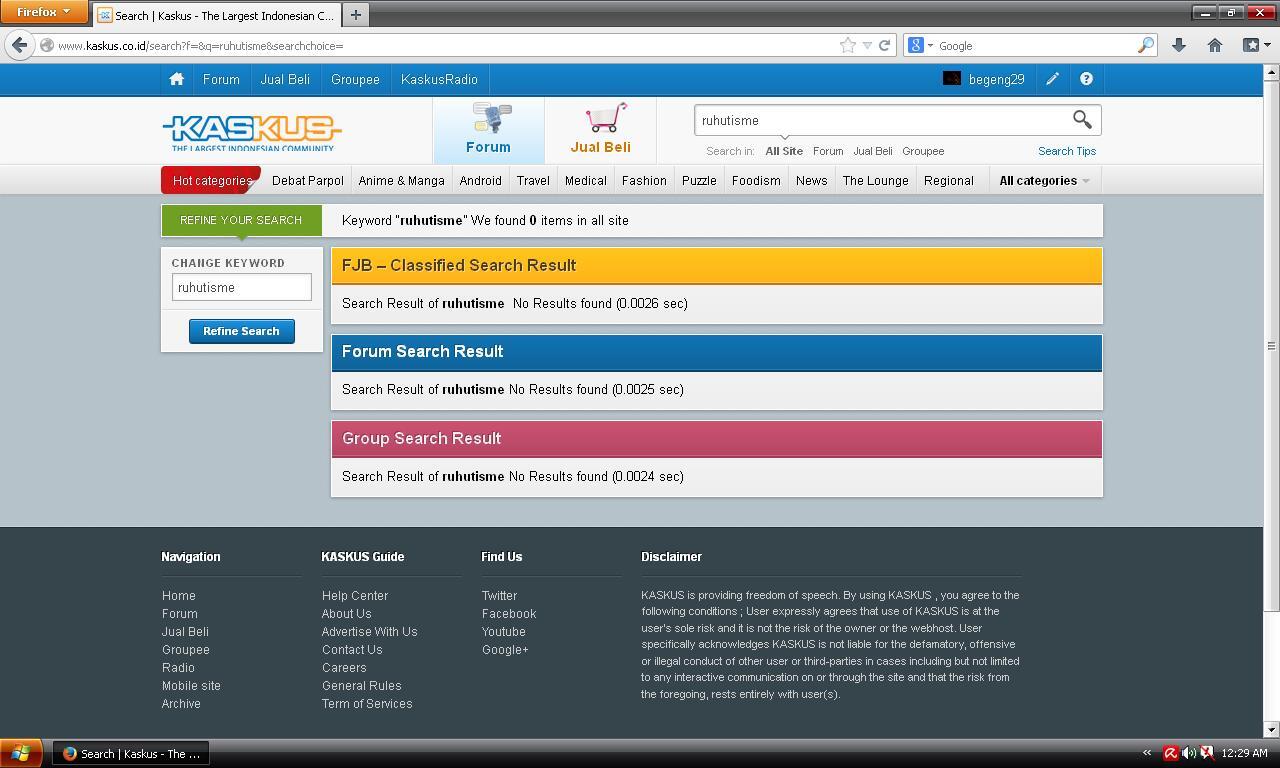Click the Refine Search button

[x=241, y=331]
